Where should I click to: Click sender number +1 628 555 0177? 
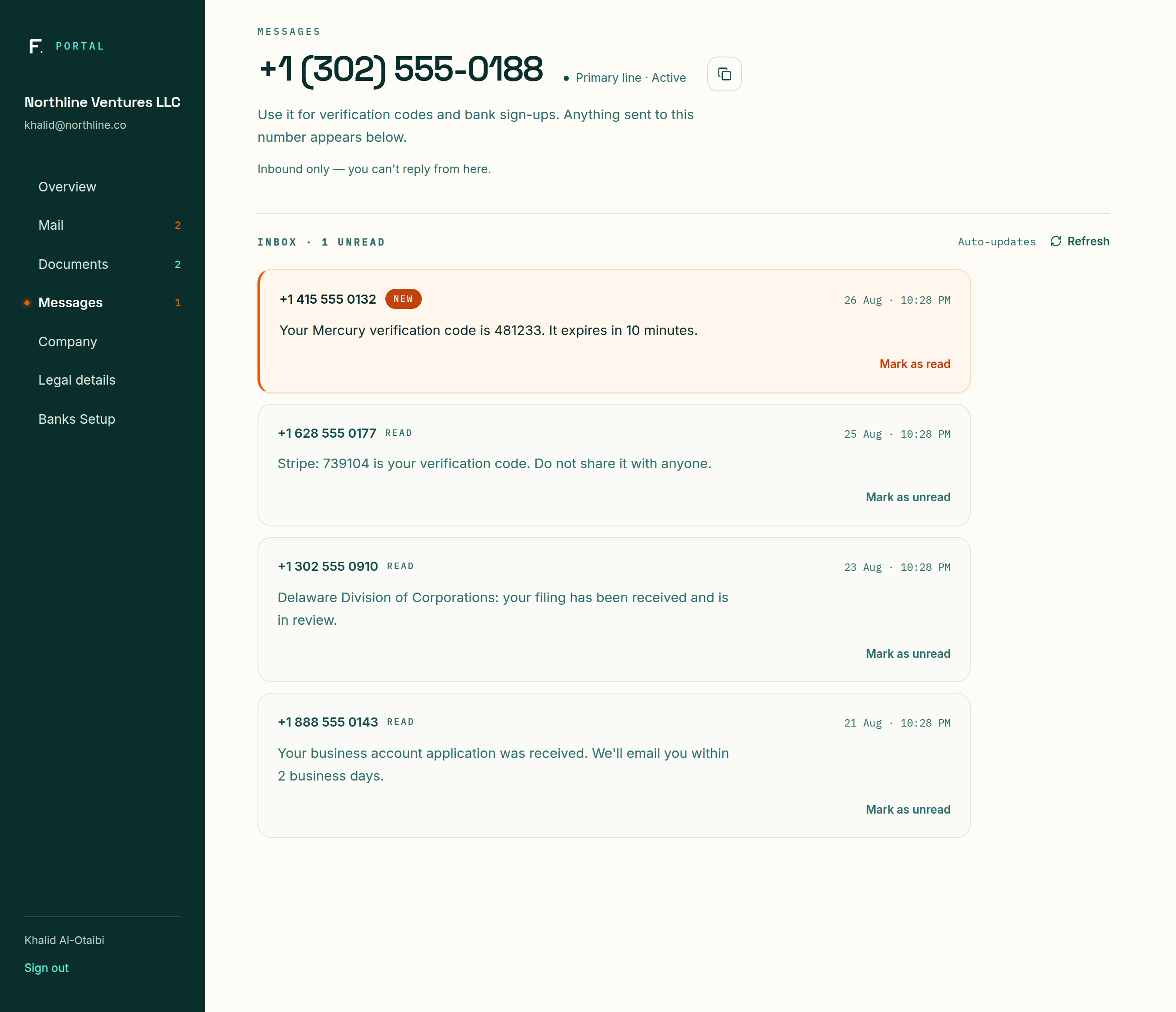coord(327,433)
